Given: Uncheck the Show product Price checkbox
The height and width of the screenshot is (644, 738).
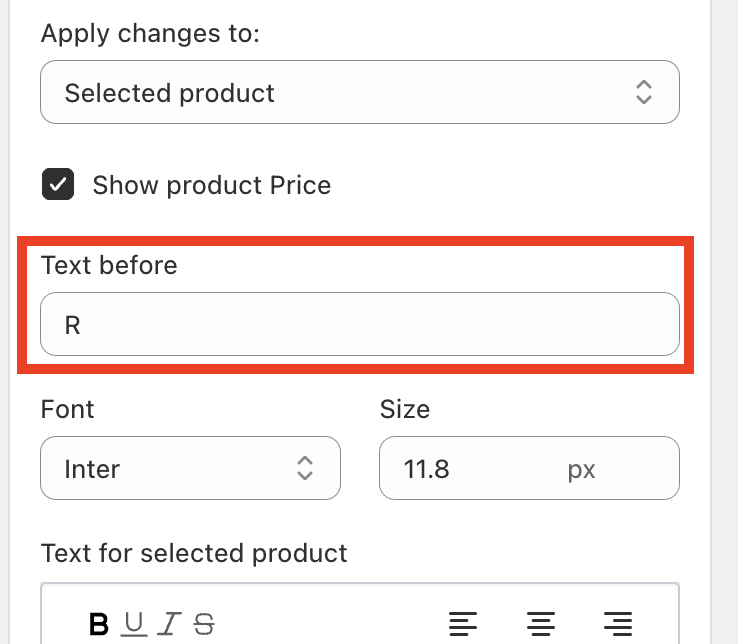Looking at the screenshot, I should pyautogui.click(x=58, y=185).
